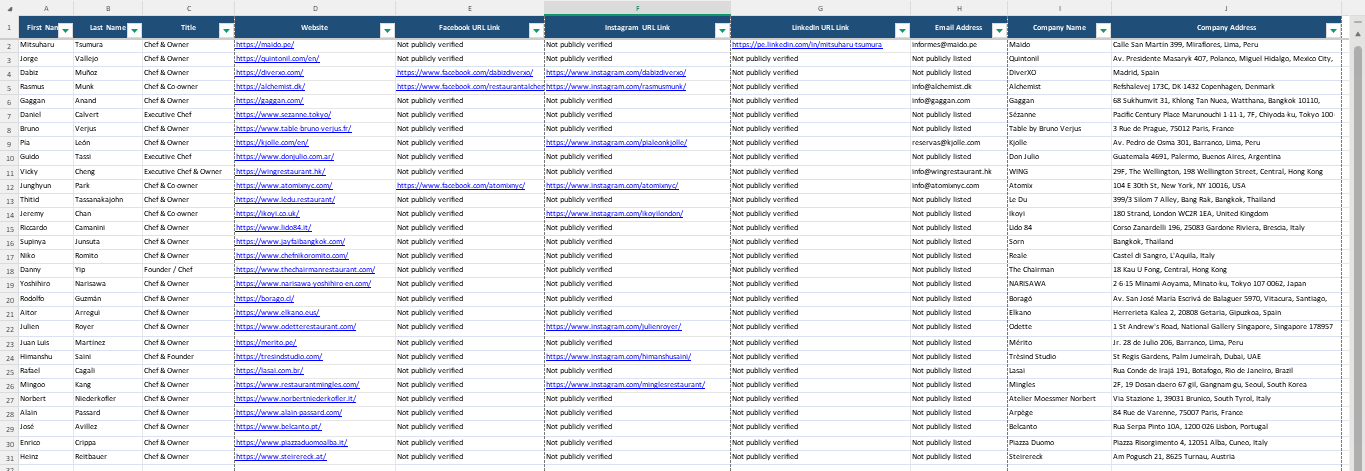Select the 'reservas@kjolle.com' email cell
Viewport: 1365px width, 471px height.
point(959,143)
